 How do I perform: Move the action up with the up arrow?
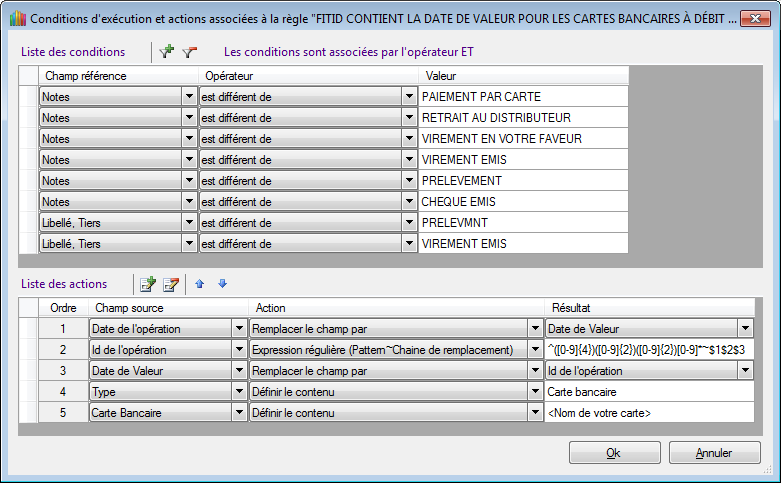pyautogui.click(x=200, y=285)
